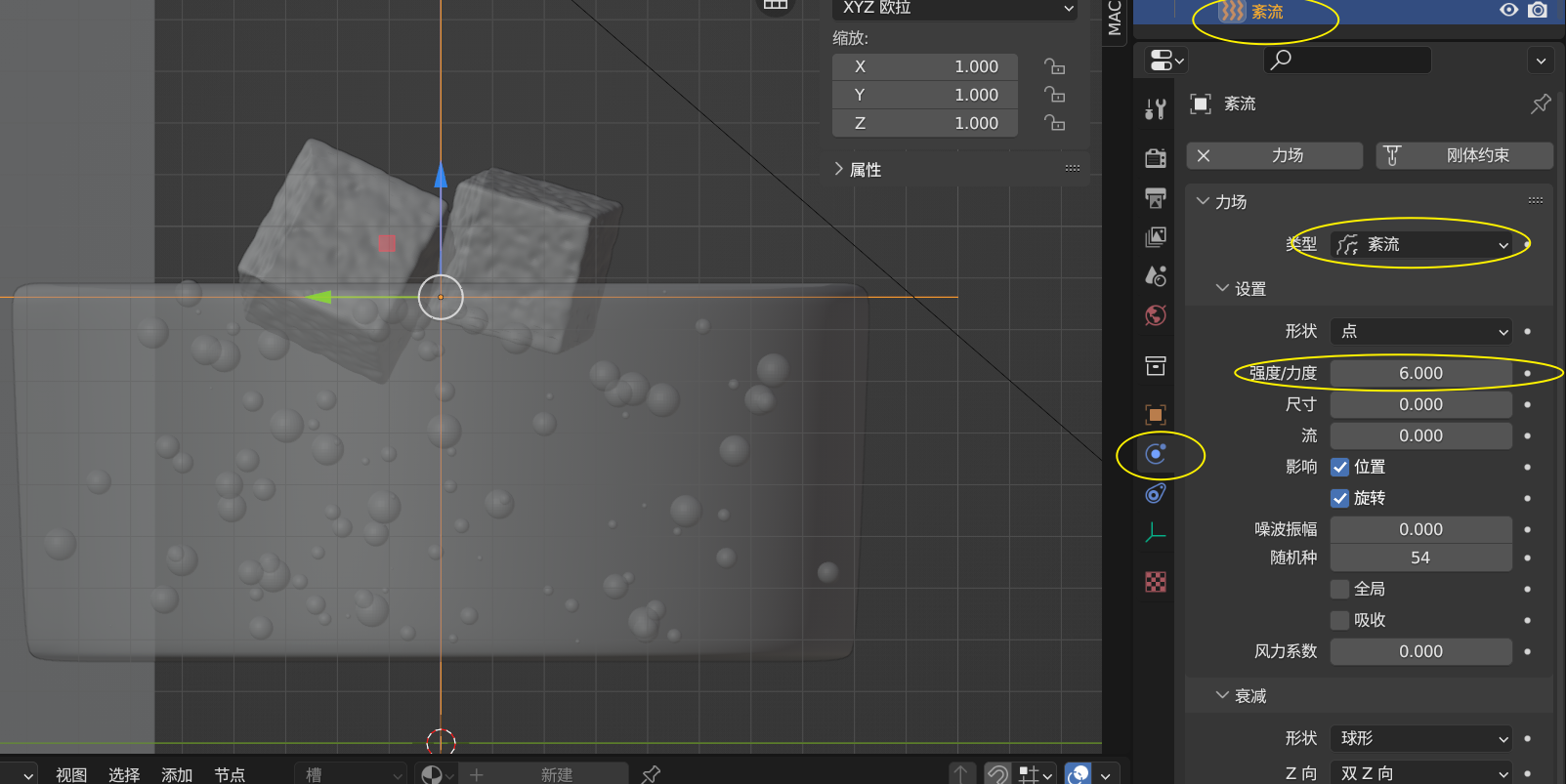This screenshot has width=1566, height=784.
Task: Toggle the lock for scale Z
Action: 1054,123
